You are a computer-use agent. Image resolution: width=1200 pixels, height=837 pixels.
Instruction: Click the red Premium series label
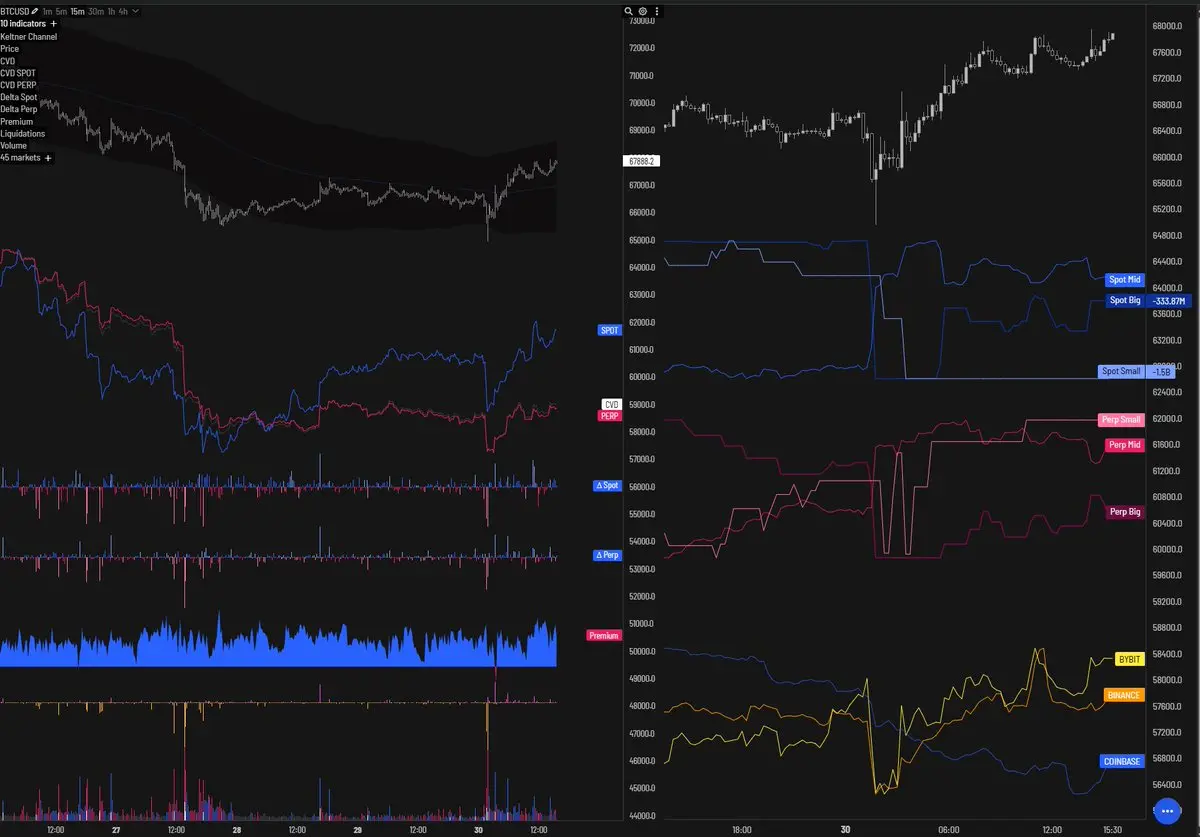604,635
